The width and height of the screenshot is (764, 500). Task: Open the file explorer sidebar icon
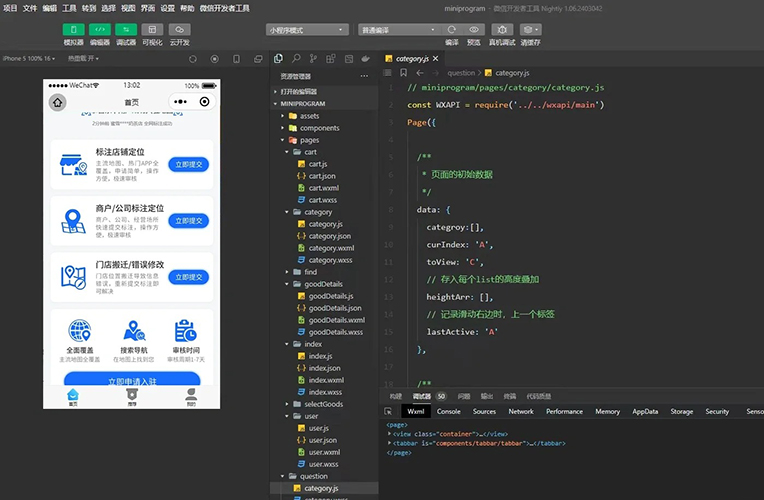pyautogui.click(x=278, y=58)
